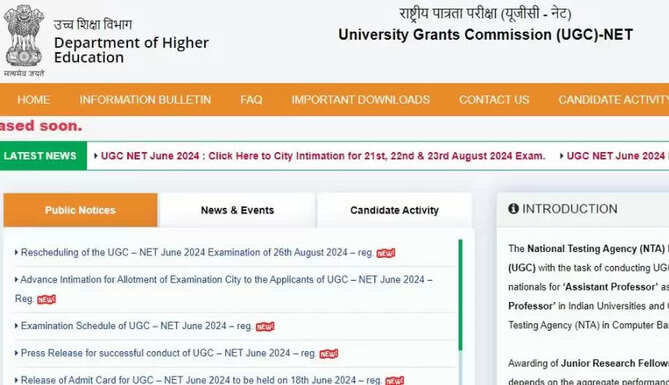Switch to the Candidate Activity tab
The height and width of the screenshot is (385, 669).
tap(394, 210)
